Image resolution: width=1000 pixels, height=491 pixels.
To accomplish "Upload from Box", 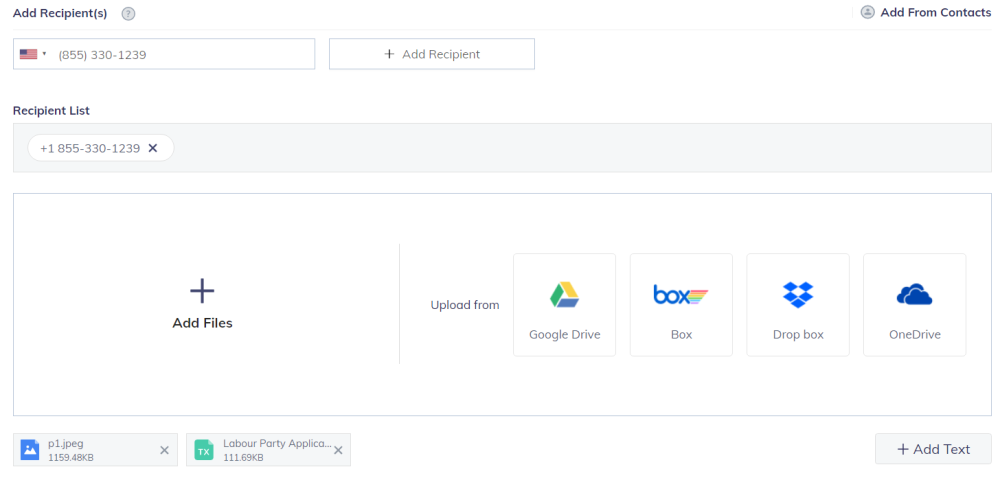I will 681,305.
